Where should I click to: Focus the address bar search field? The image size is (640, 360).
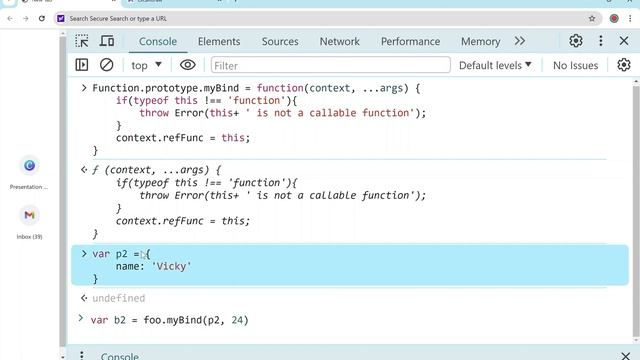pyautogui.click(x=327, y=18)
